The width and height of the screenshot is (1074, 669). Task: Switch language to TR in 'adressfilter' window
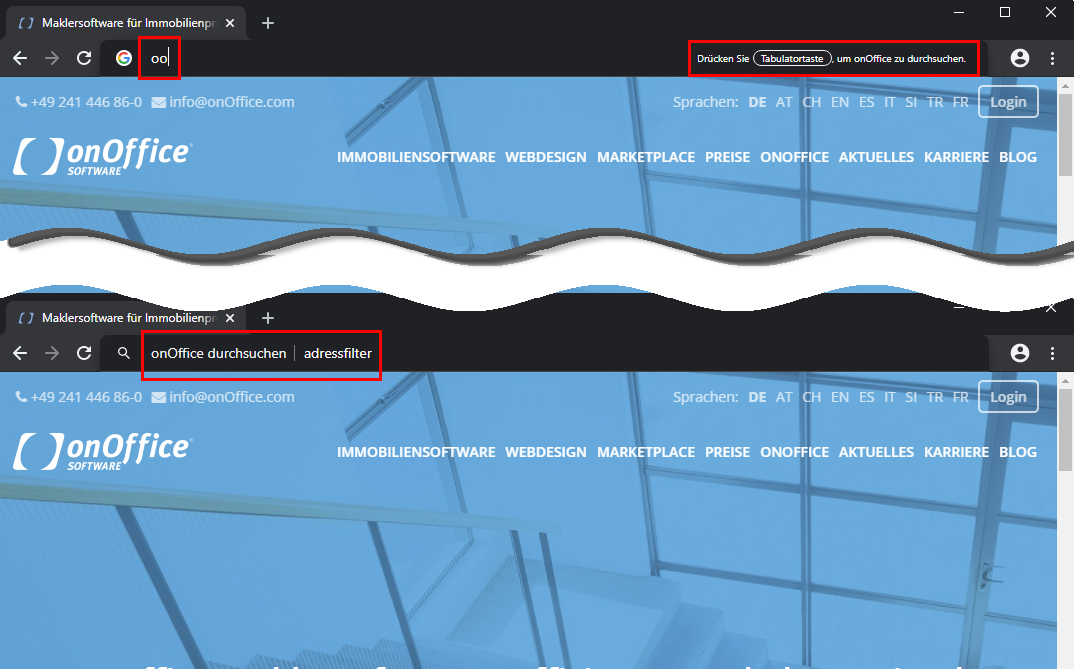coord(935,397)
